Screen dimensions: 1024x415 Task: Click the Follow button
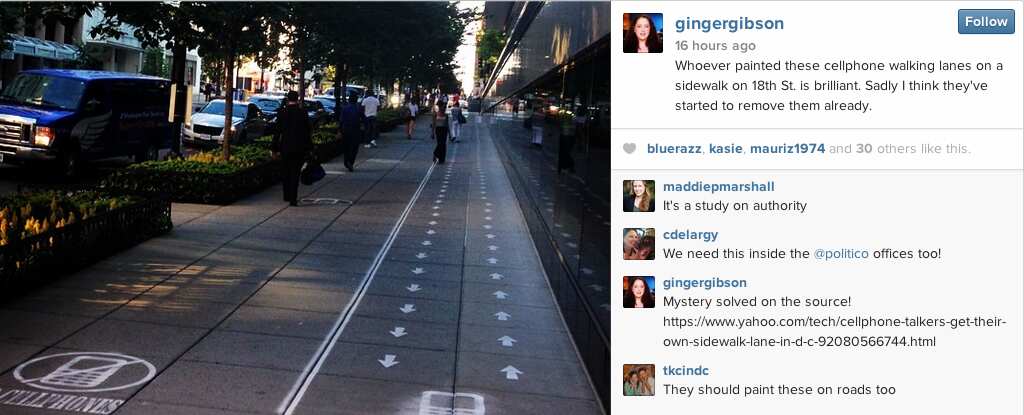986,22
